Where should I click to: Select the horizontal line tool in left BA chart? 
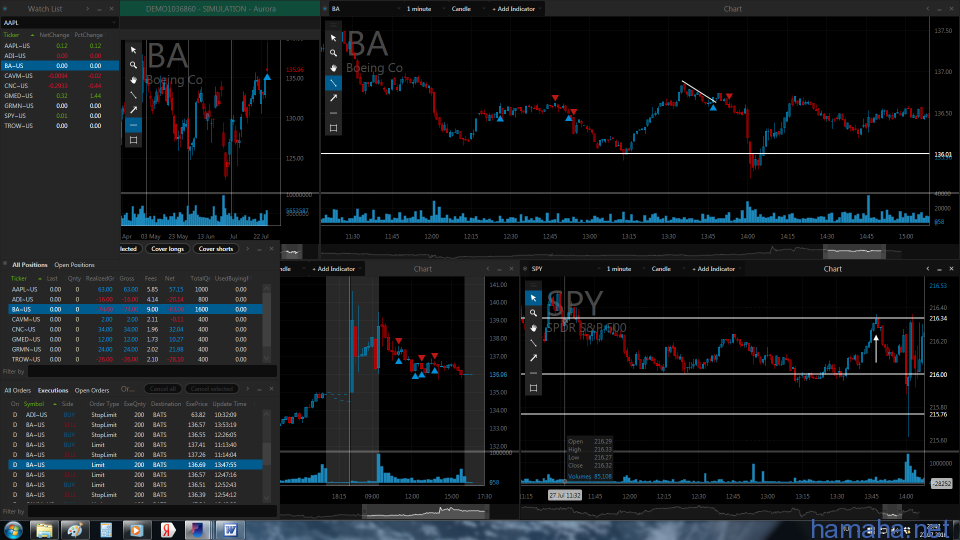click(x=133, y=125)
